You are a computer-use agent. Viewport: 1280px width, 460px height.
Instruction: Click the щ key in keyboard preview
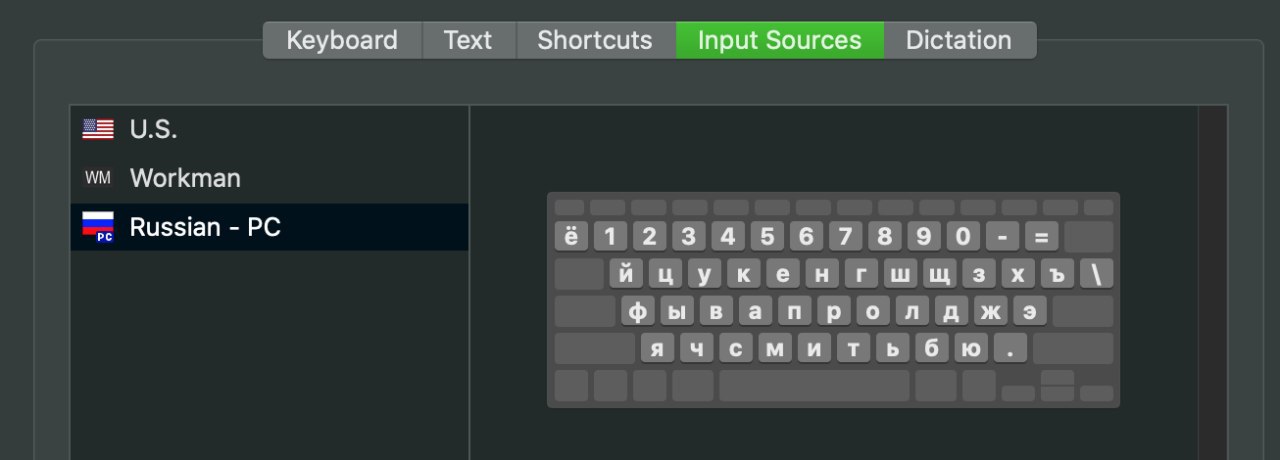[939, 274]
